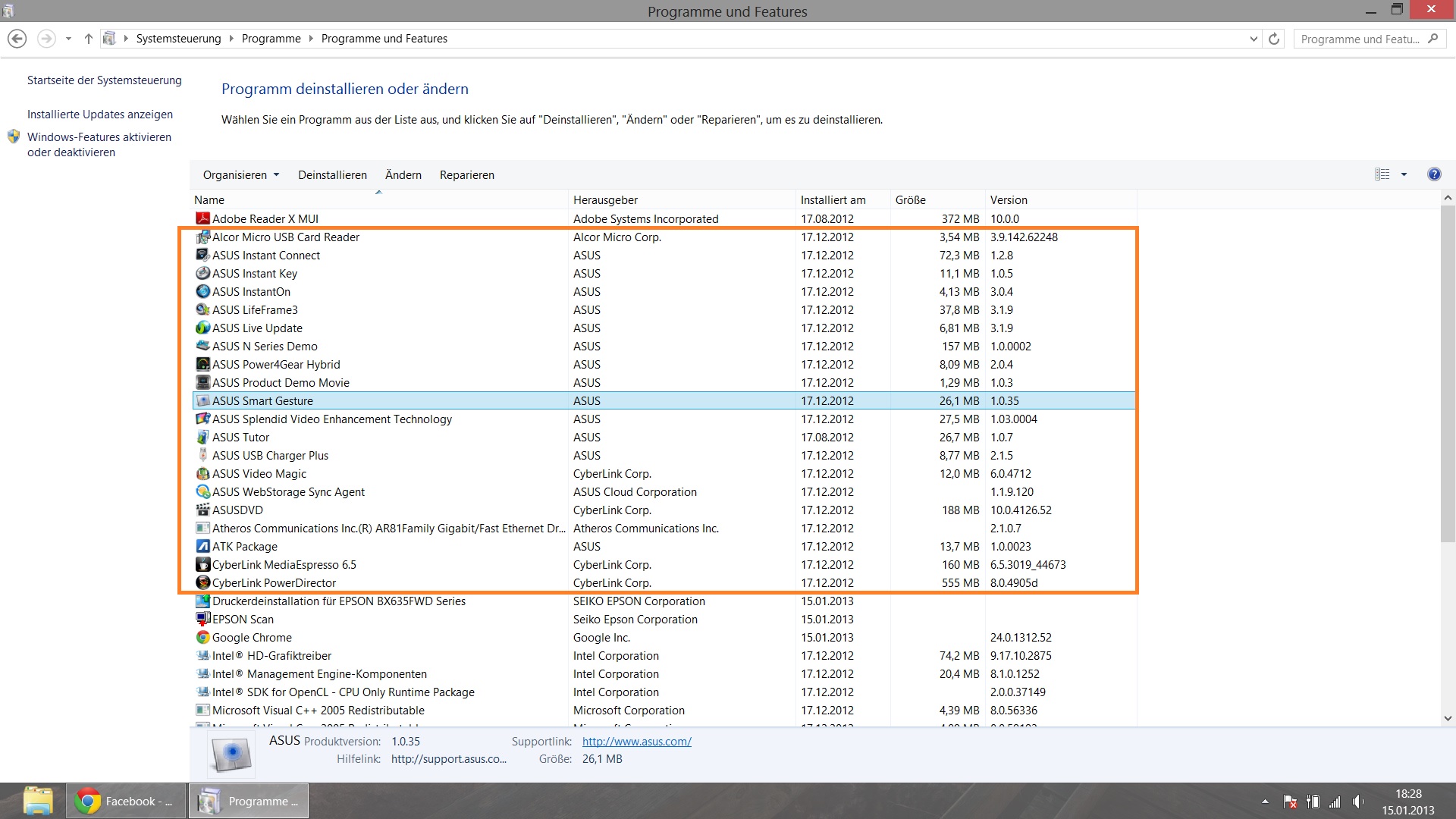Sort by the Herausgeber column header
Viewport: 1456px width, 819px height.
point(682,200)
